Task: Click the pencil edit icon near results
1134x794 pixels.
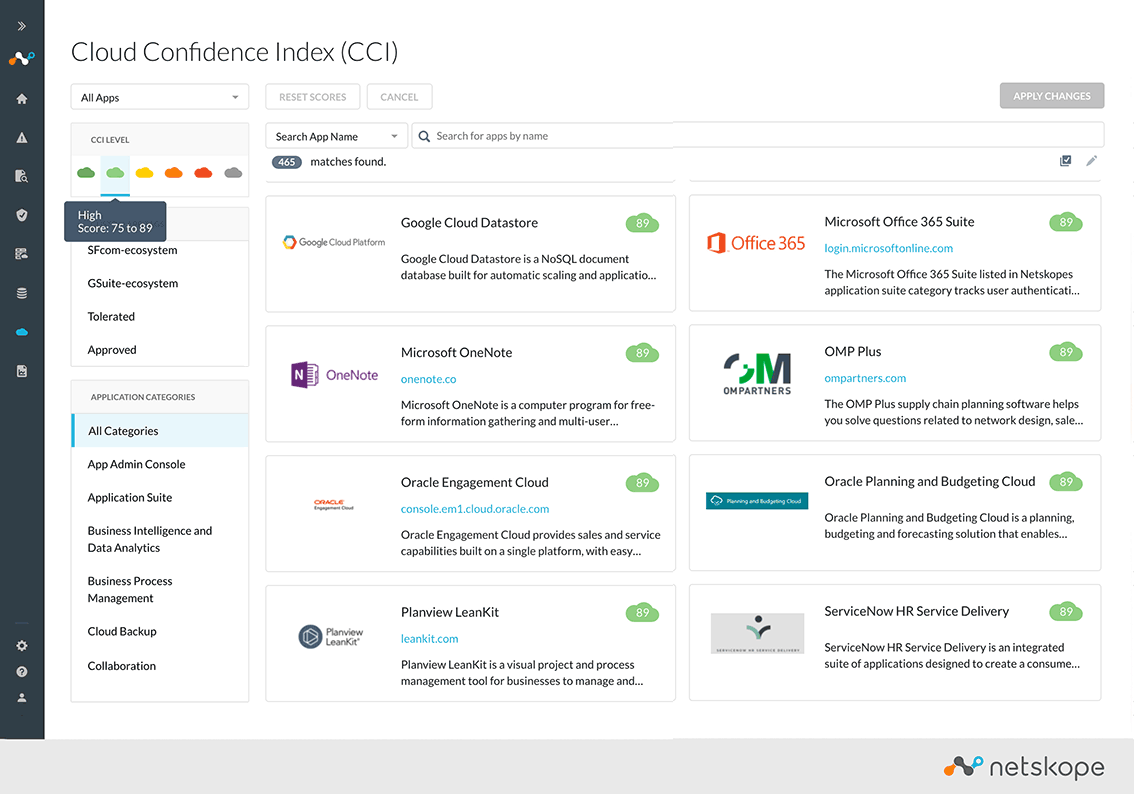Action: click(x=1091, y=161)
